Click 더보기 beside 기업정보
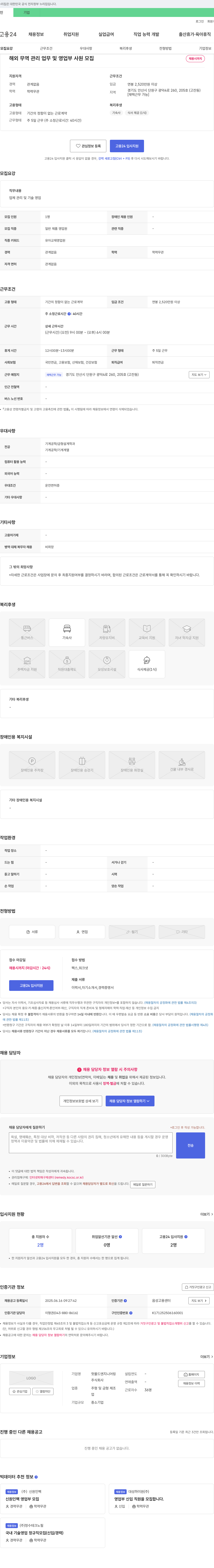214x1568 pixels. click(x=207, y=1357)
